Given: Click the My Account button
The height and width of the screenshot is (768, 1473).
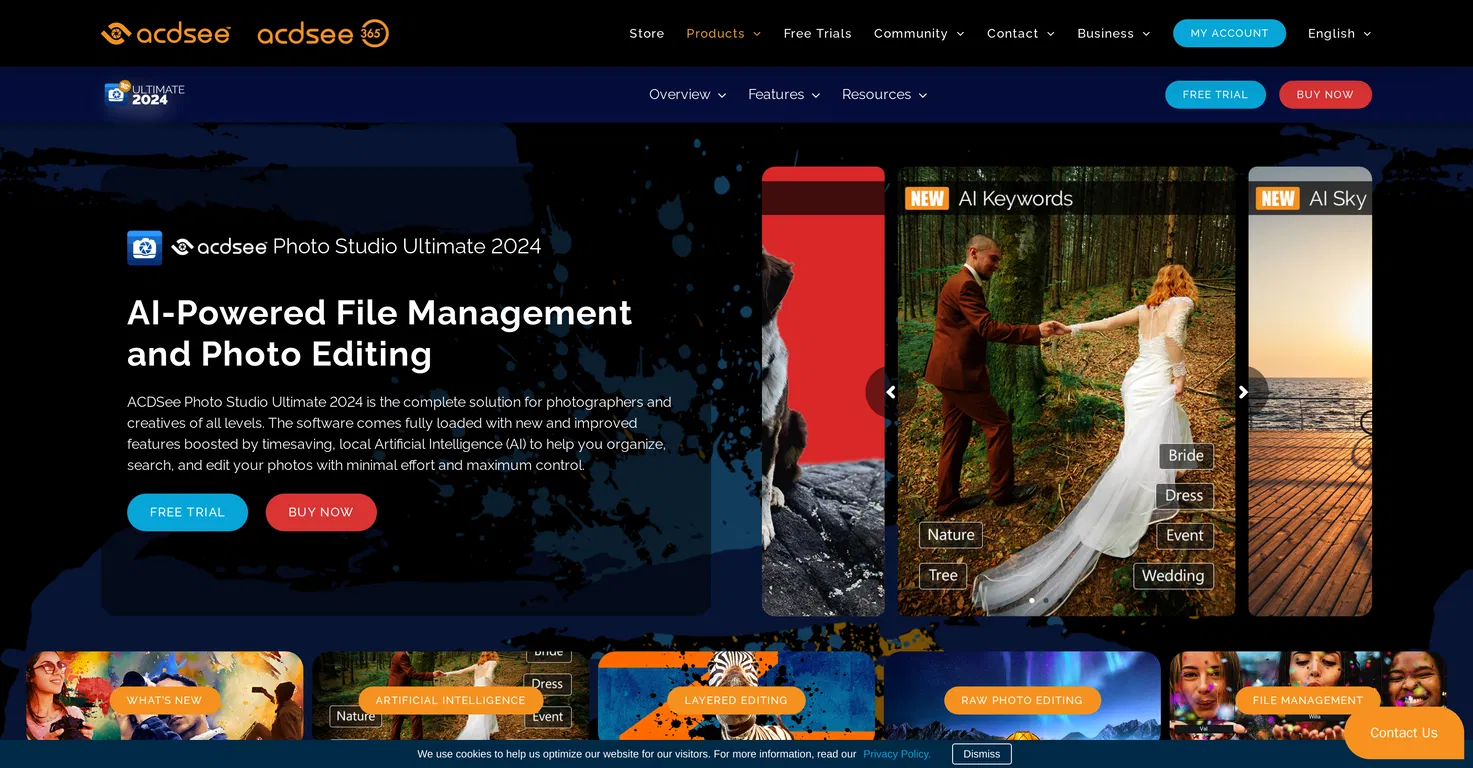Looking at the screenshot, I should [x=1229, y=33].
